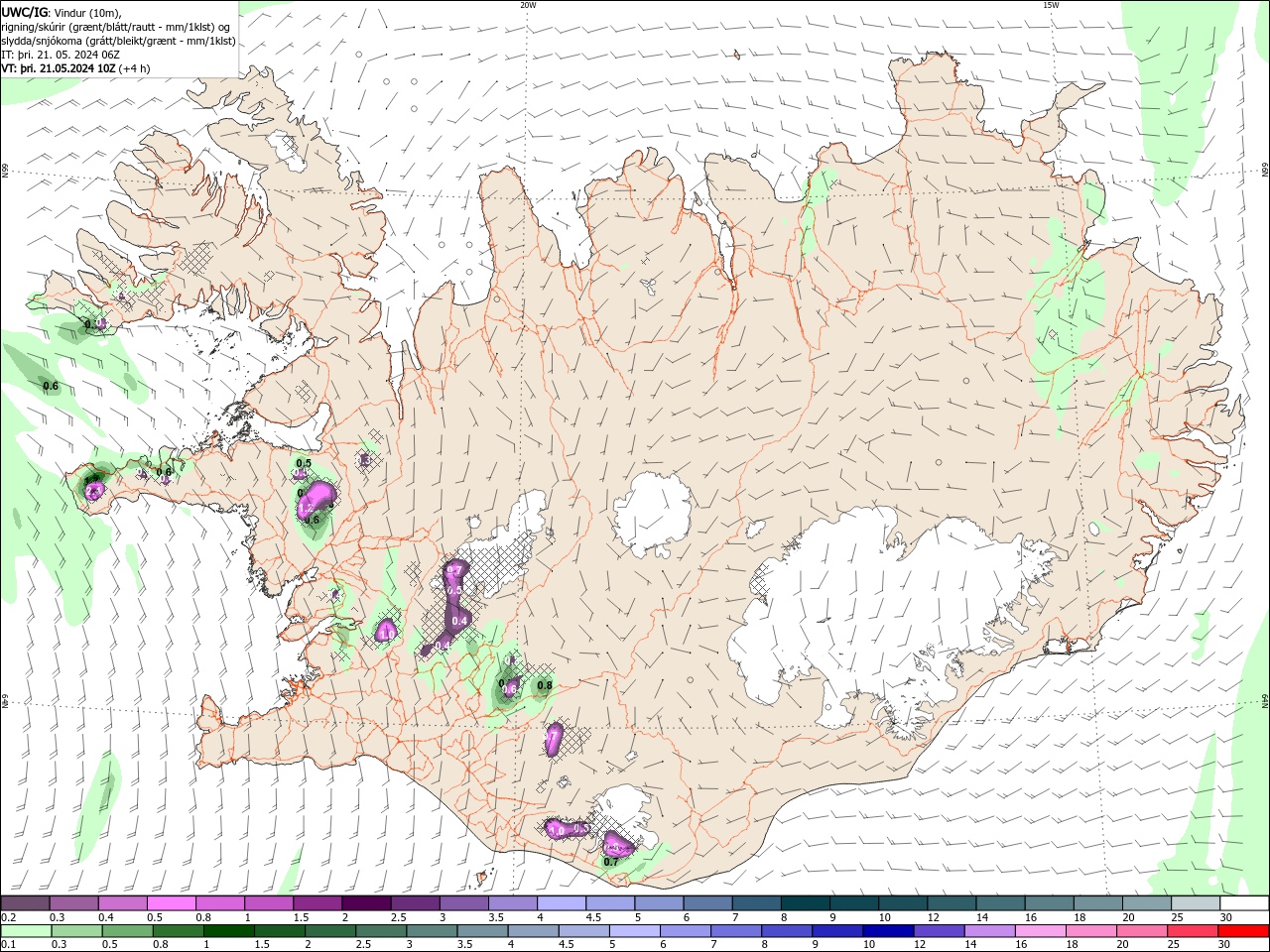
Task: Pick lower legend swatch between 0.8 and 1
Action: click(x=180, y=931)
